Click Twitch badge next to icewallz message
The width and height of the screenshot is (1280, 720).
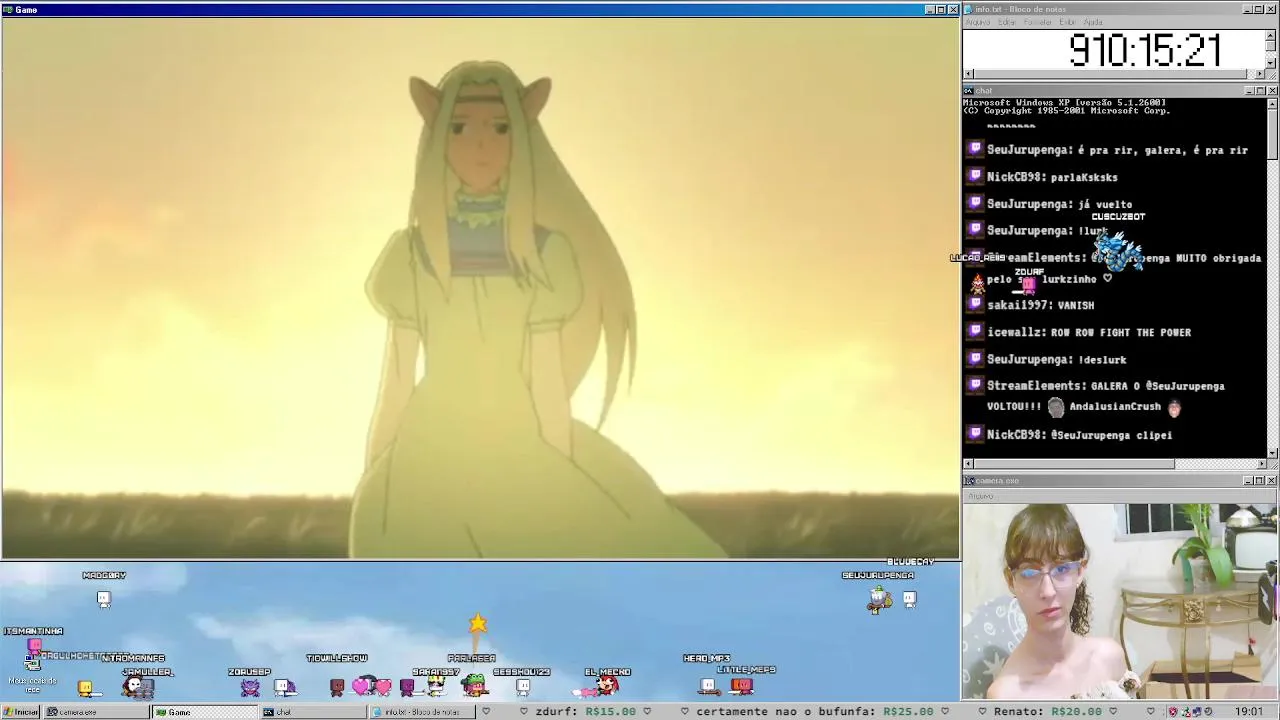(975, 331)
